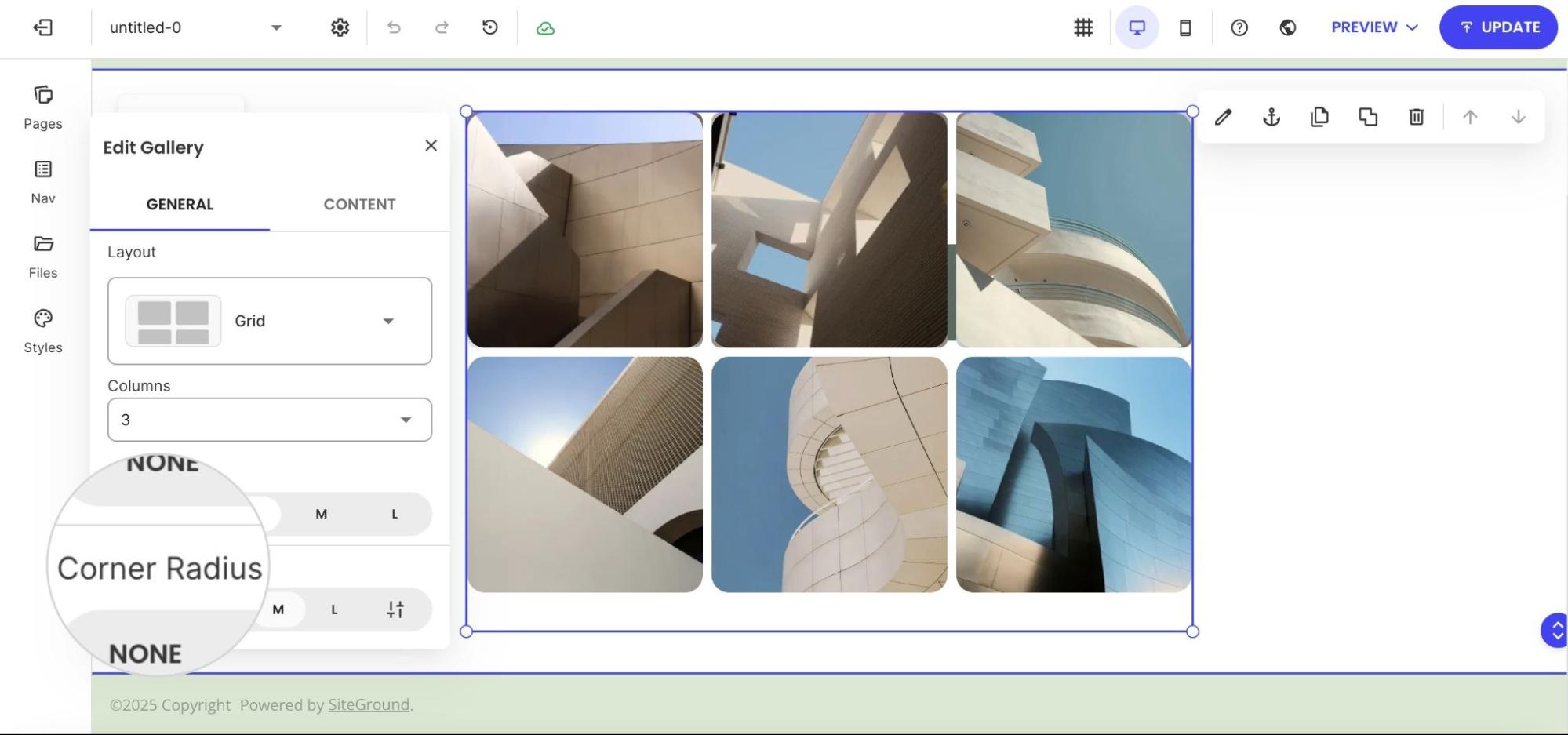The height and width of the screenshot is (735, 1568).
Task: Click the exit editor icon
Action: coord(42,27)
